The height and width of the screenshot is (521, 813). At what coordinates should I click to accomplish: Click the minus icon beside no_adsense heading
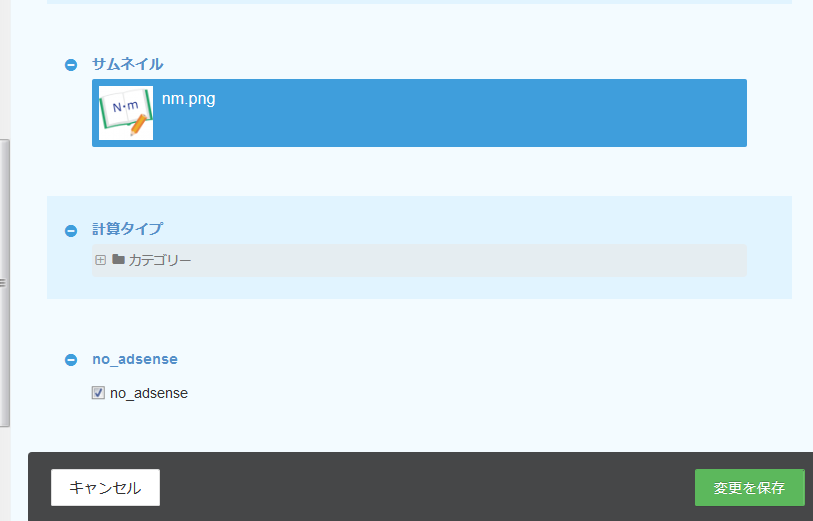click(x=71, y=360)
